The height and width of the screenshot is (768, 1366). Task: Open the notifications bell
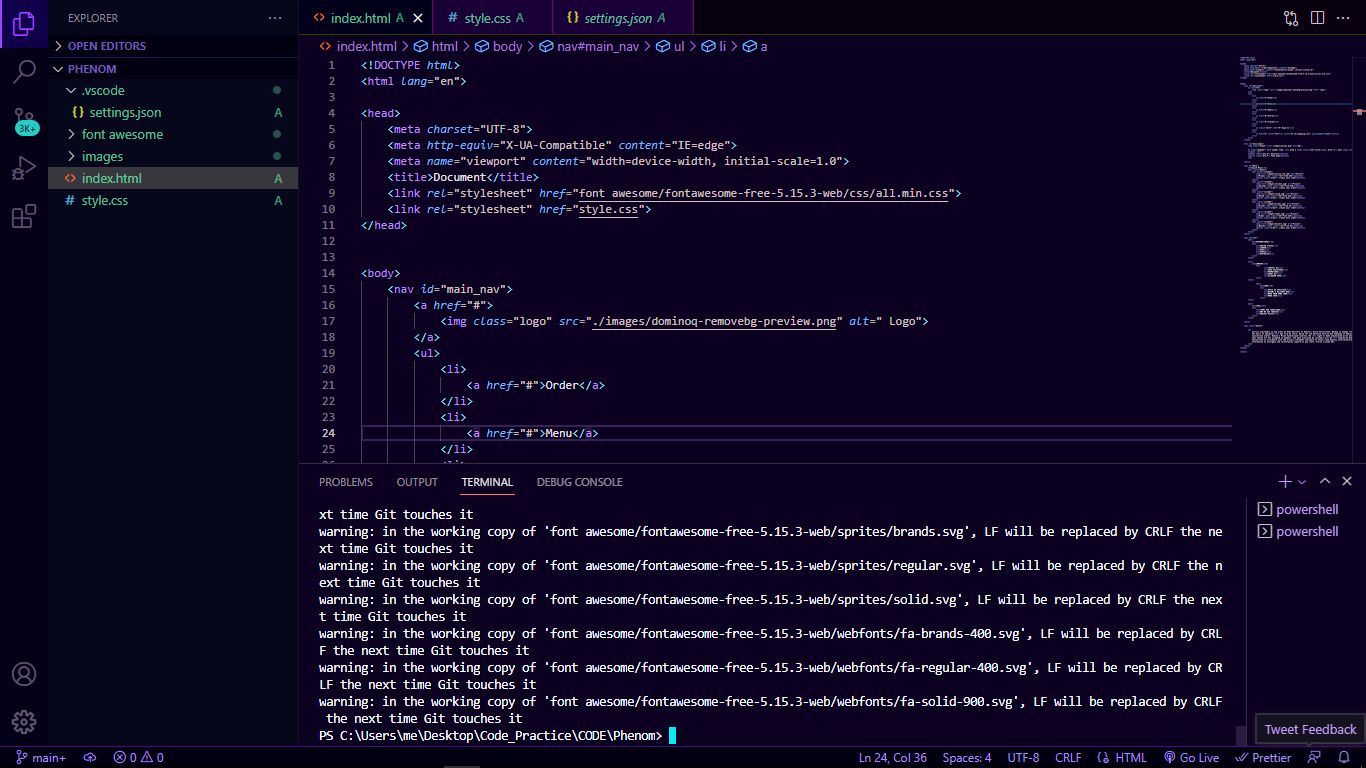(1345, 758)
